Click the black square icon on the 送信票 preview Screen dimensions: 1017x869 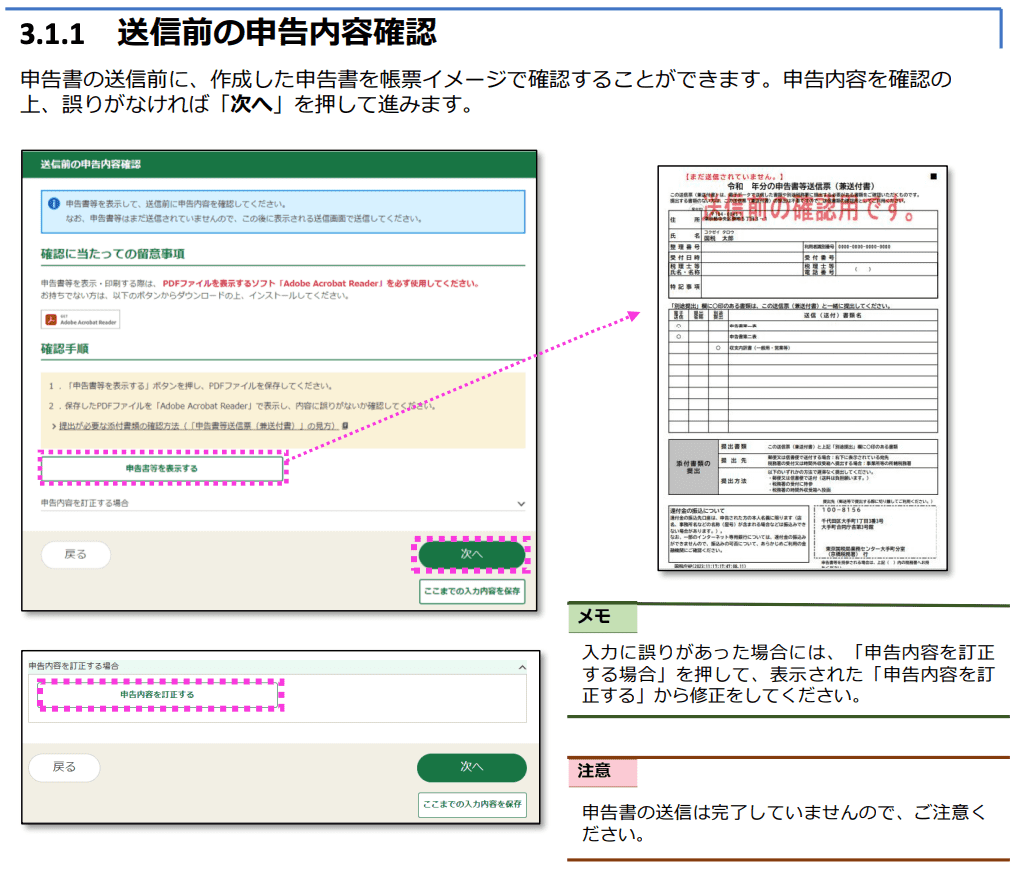point(933,174)
